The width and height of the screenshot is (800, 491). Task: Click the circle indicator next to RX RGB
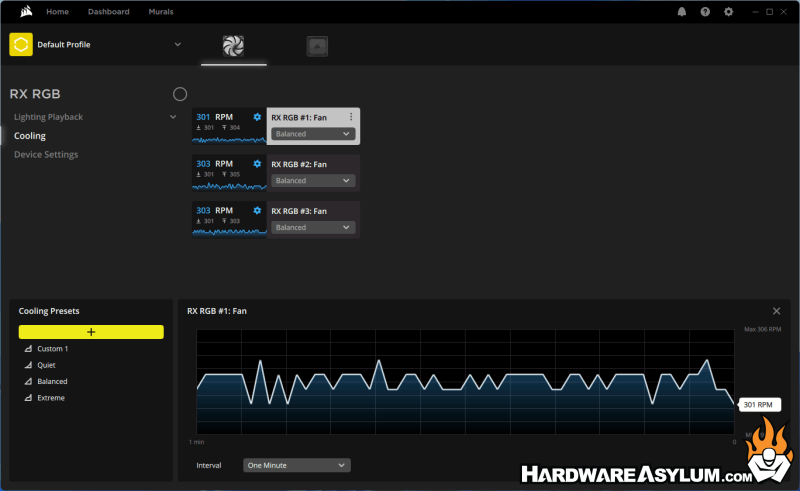[180, 94]
